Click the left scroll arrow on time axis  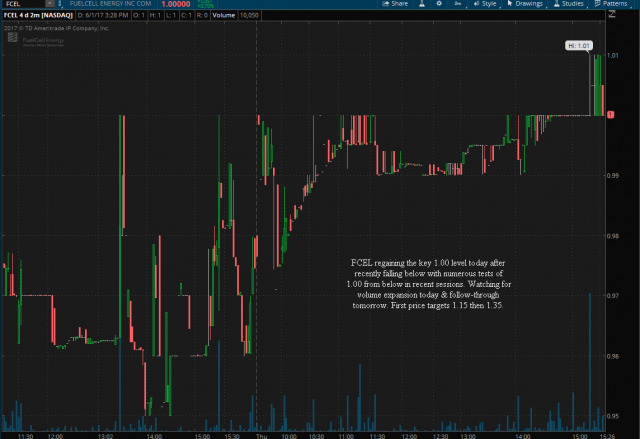5,434
